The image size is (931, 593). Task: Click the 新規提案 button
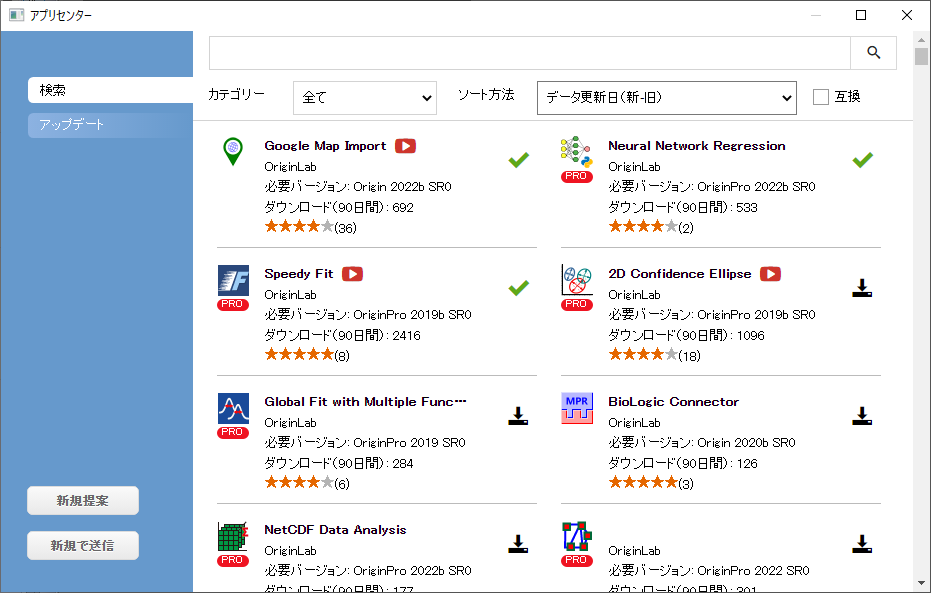(83, 501)
